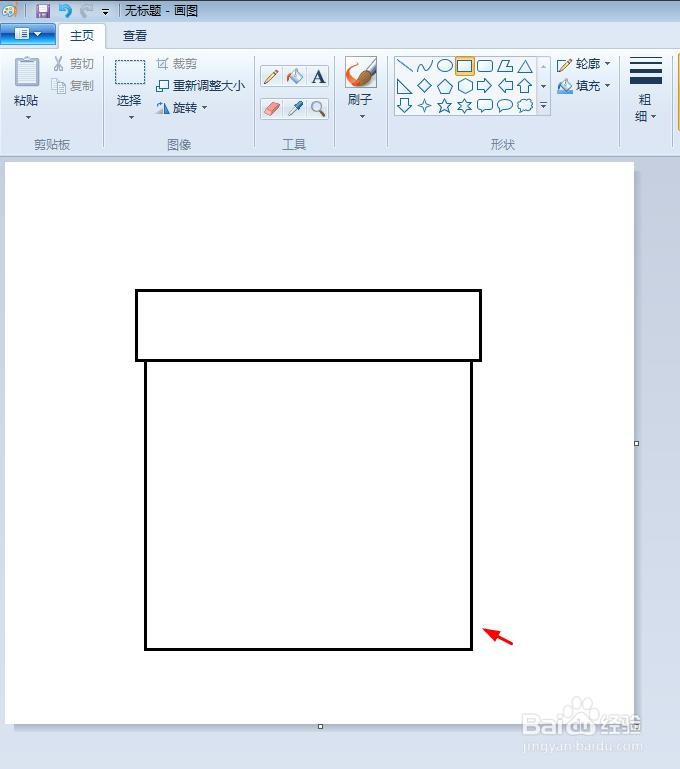Image resolution: width=680 pixels, height=769 pixels.
Task: Pick the Six-point star shape
Action: point(465,105)
